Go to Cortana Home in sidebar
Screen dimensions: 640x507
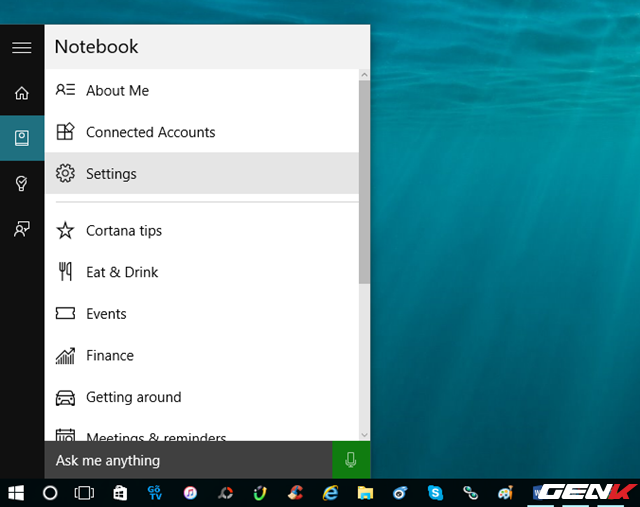22,93
